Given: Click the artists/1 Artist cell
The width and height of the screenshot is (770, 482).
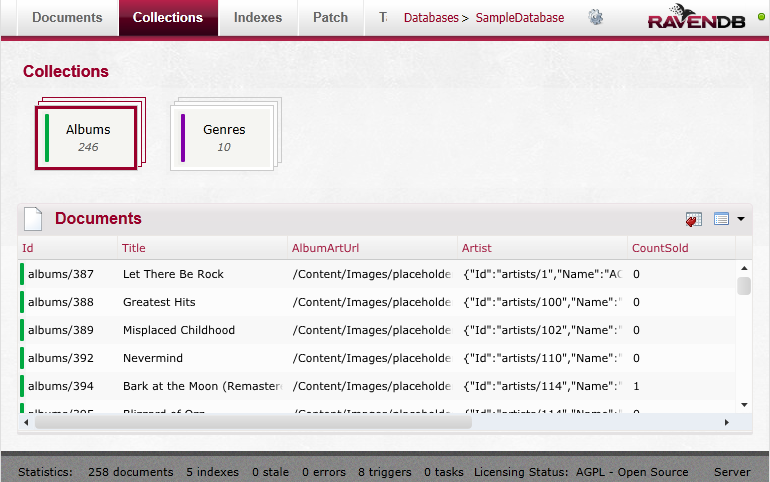Looking at the screenshot, I should point(543,274).
